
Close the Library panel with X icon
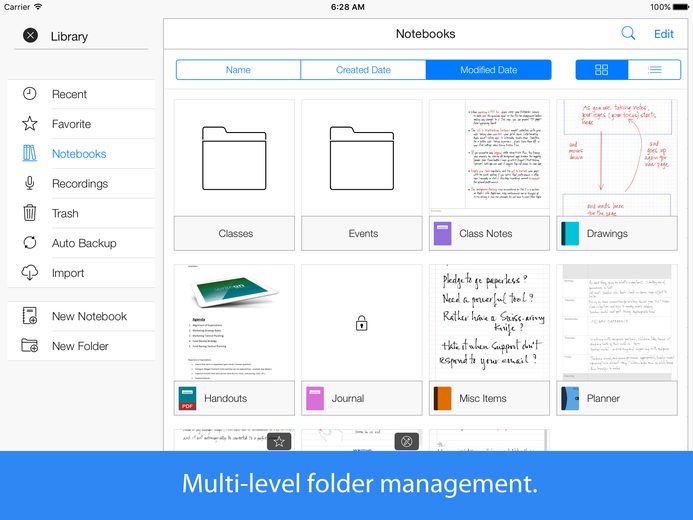(x=30, y=35)
